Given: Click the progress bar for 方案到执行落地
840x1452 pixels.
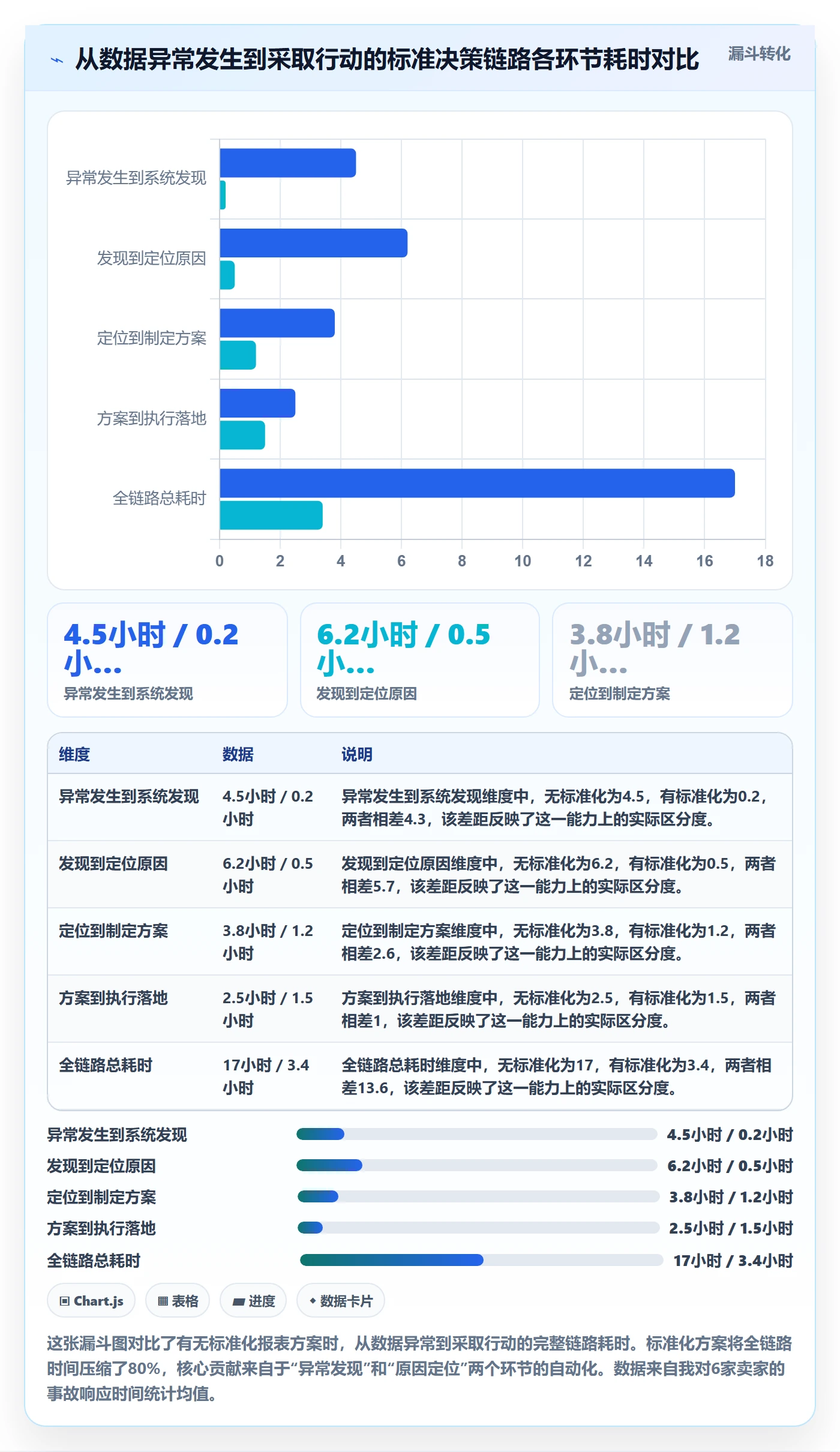Looking at the screenshot, I should (479, 1228).
